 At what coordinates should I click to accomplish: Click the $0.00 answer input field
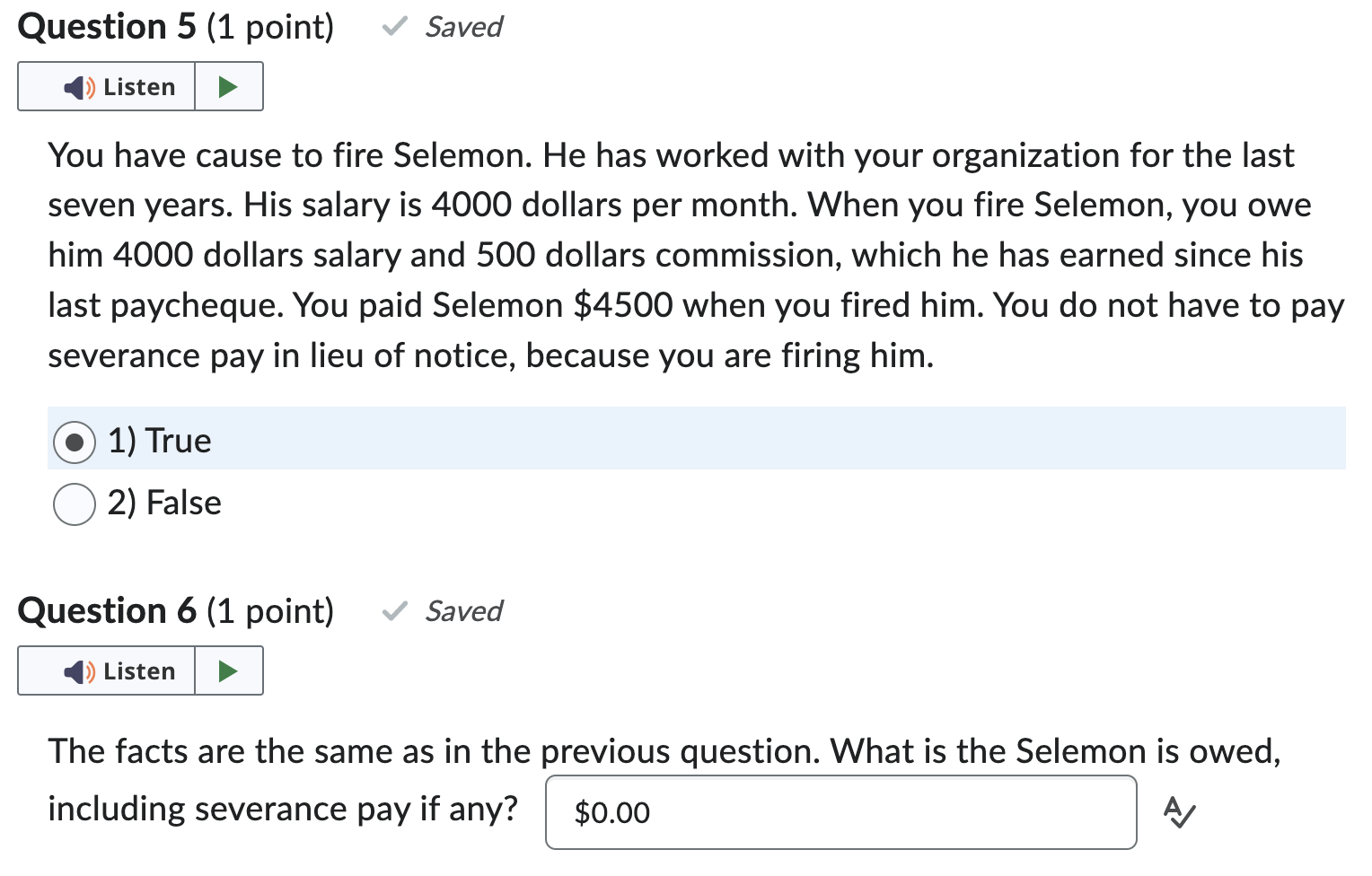click(x=840, y=811)
